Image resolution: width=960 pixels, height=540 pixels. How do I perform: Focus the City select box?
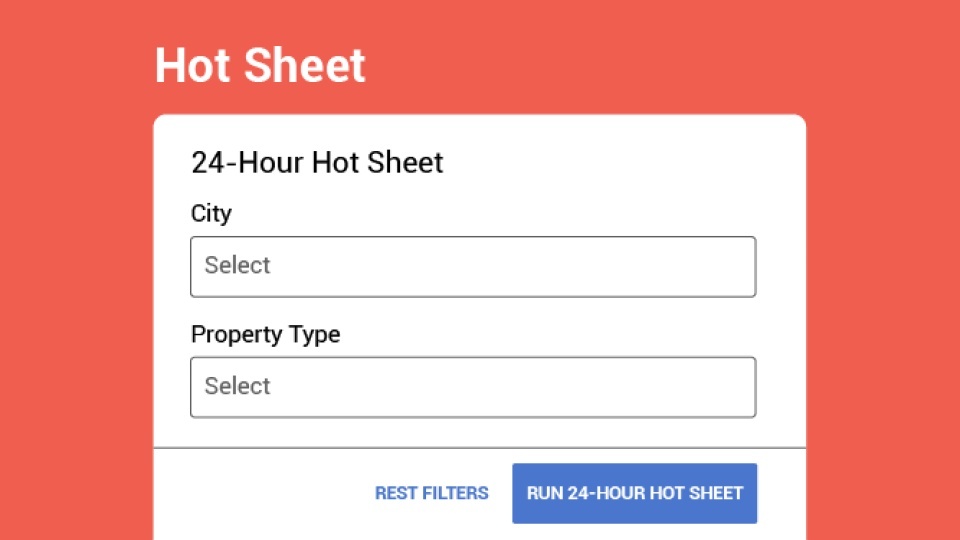pyautogui.click(x=472, y=266)
